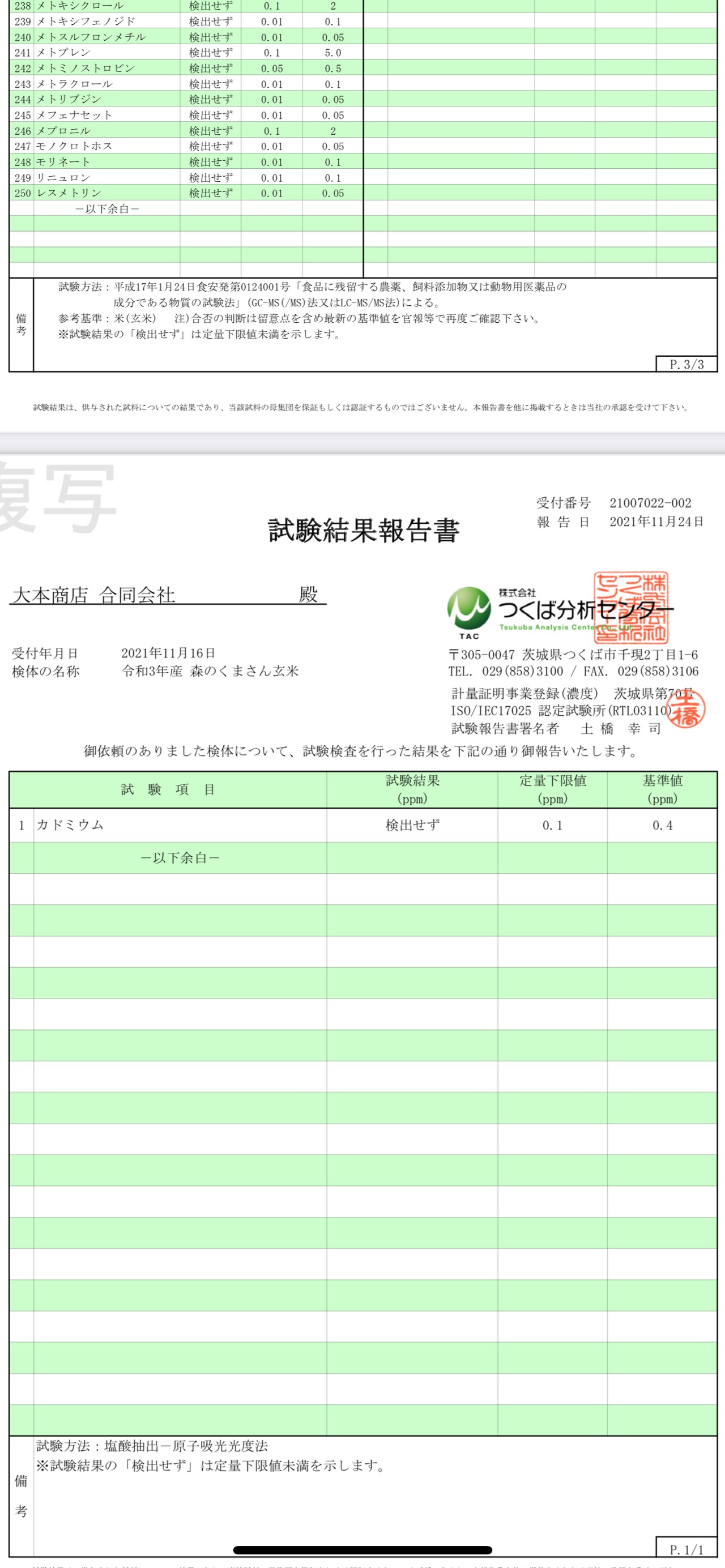The image size is (725, 1568).
Task: Select addressee 大本商店 合同会社
Action: tap(93, 595)
